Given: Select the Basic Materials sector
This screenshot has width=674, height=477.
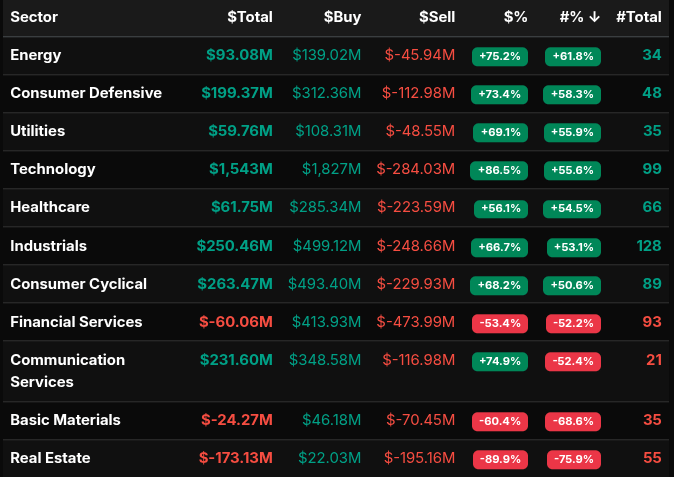Looking at the screenshot, I should tap(65, 420).
